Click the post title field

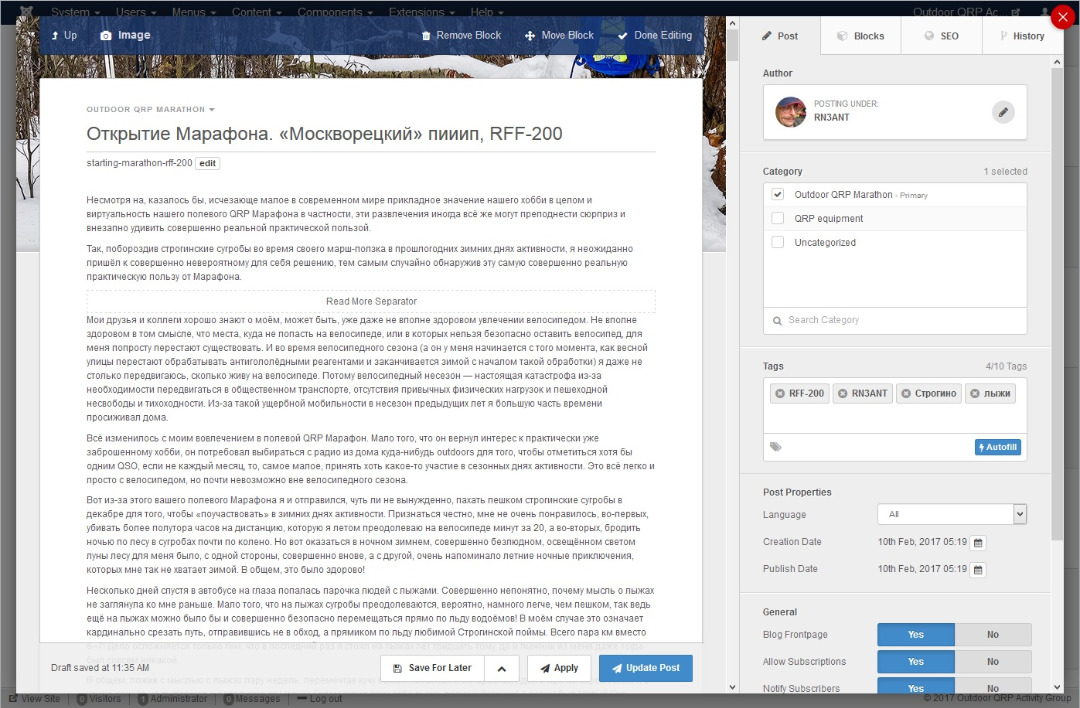coord(371,134)
